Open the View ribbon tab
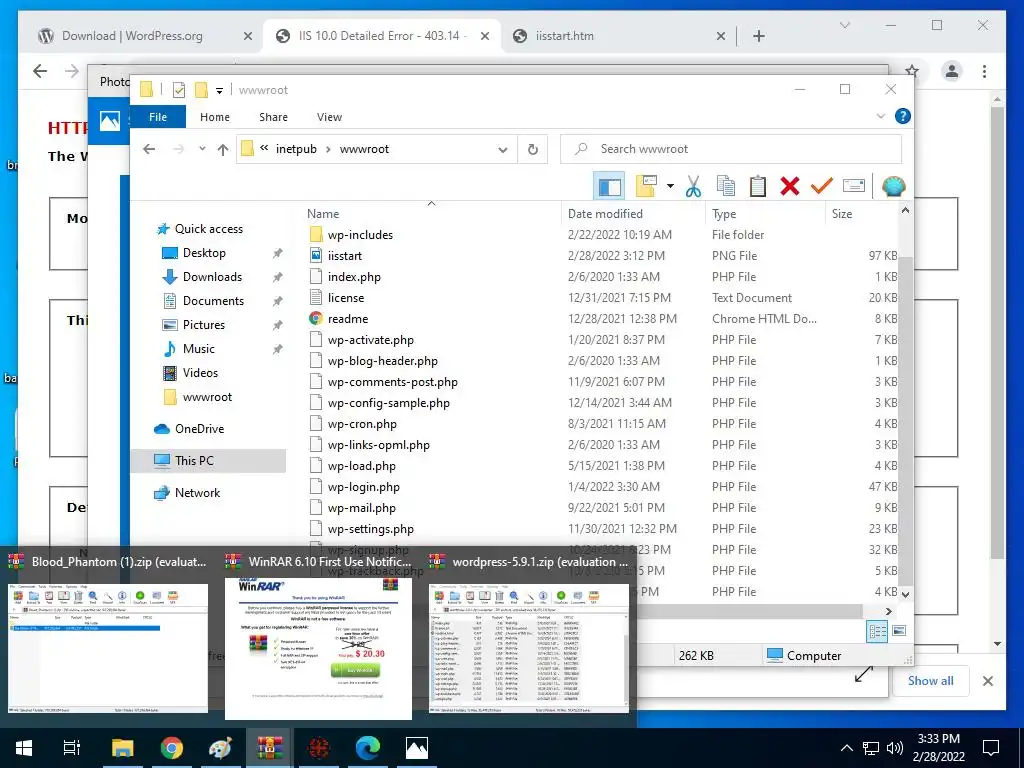The height and width of the screenshot is (768, 1024). point(329,117)
